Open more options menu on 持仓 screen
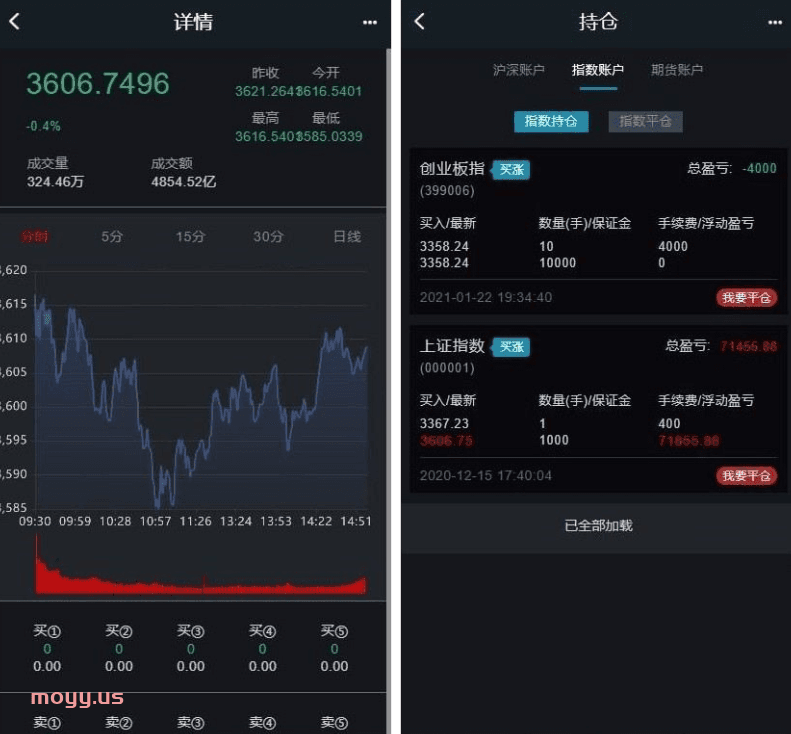Image resolution: width=791 pixels, height=734 pixels. pos(775,22)
